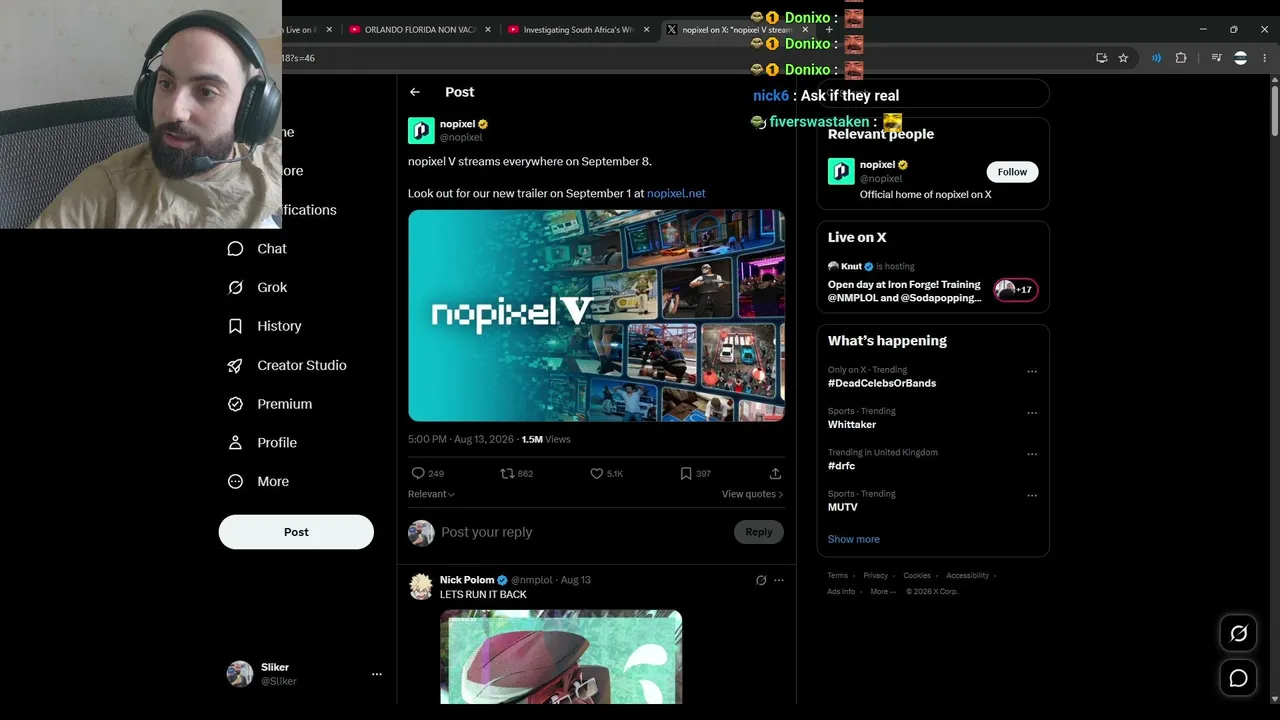Open the #drfc trending topic
Image resolution: width=1280 pixels, height=720 pixels.
[x=841, y=466]
